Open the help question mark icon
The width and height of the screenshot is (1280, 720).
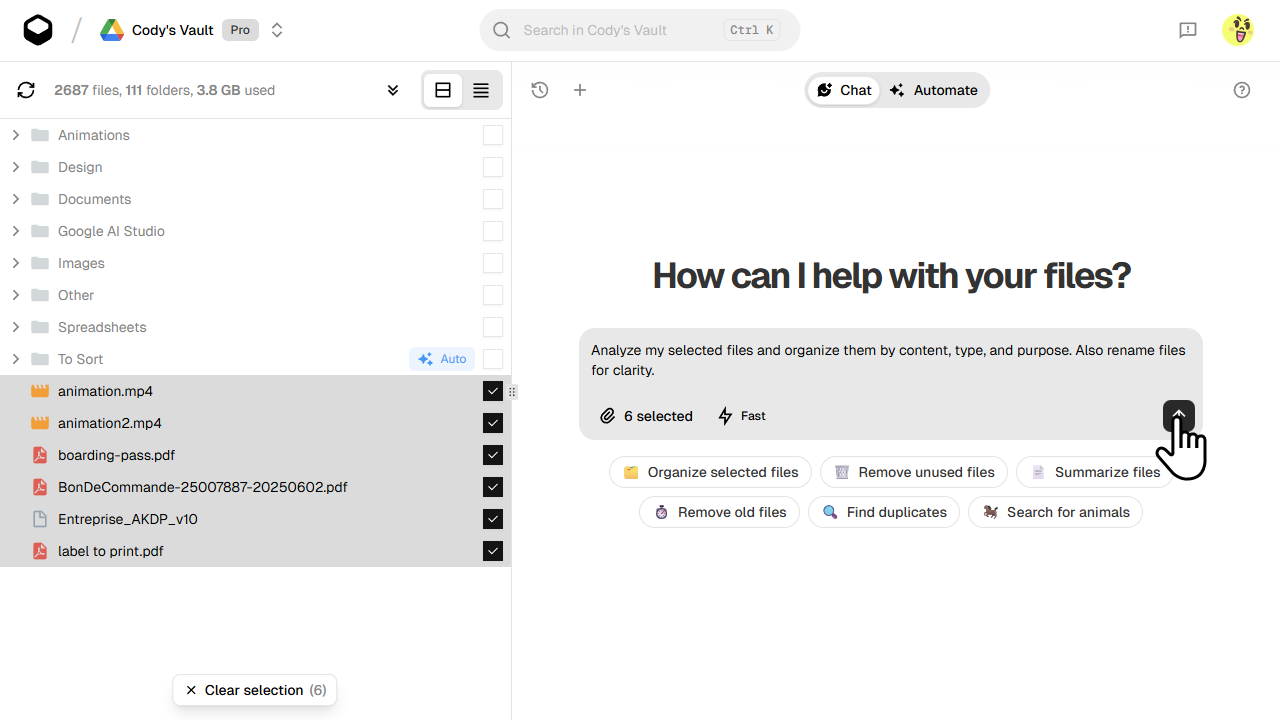[1242, 90]
